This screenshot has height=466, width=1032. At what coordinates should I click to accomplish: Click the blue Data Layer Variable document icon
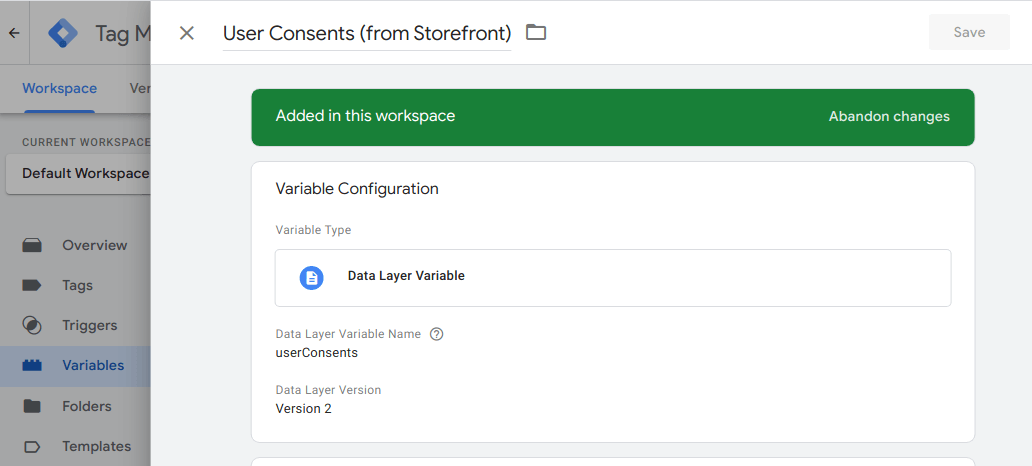pyautogui.click(x=311, y=278)
